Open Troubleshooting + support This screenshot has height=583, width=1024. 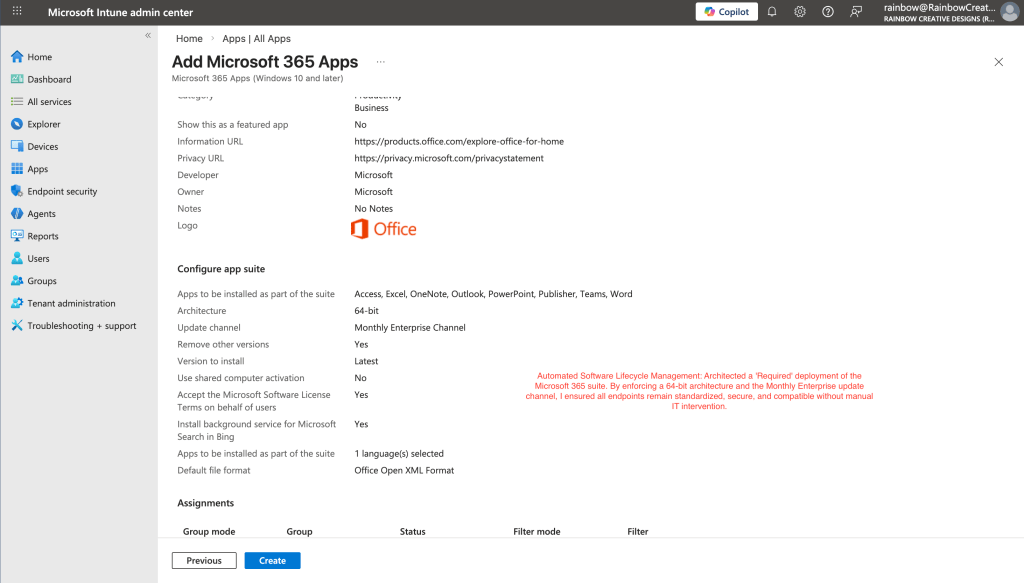point(81,326)
